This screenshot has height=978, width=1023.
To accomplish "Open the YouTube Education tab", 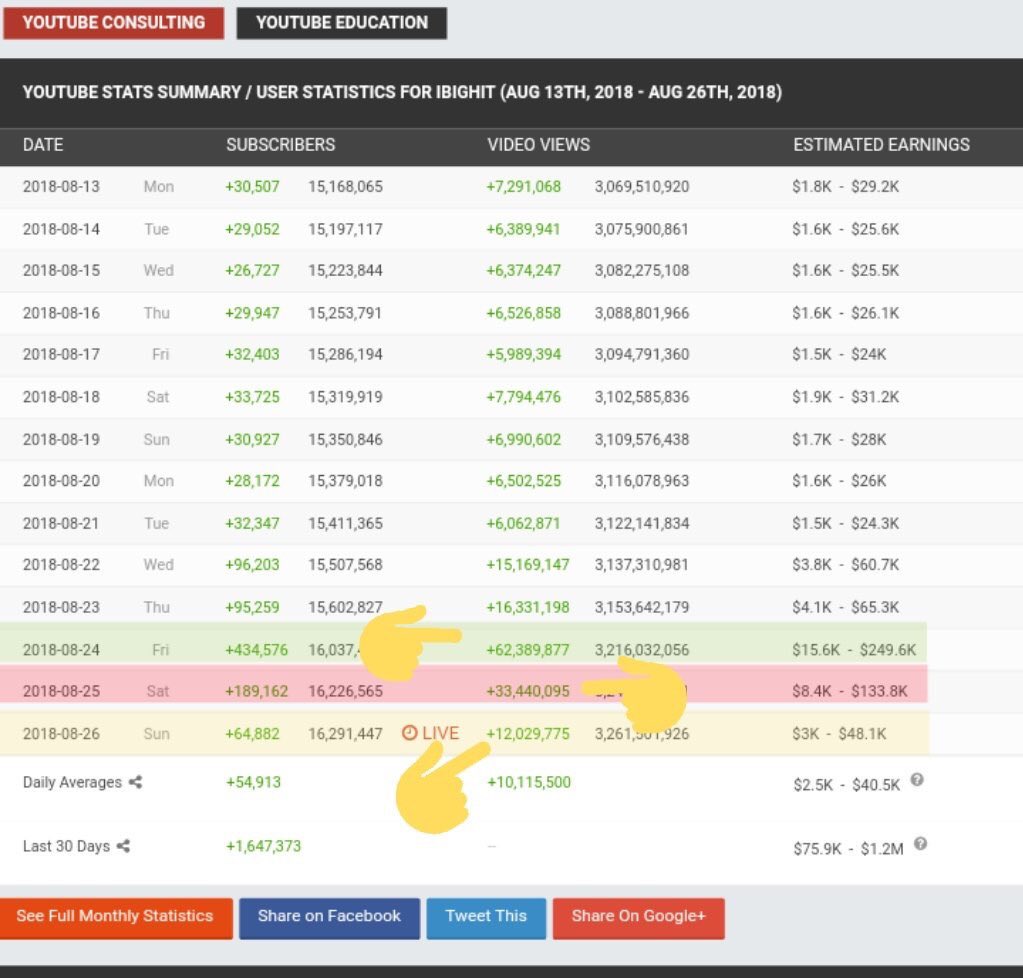I will point(342,23).
